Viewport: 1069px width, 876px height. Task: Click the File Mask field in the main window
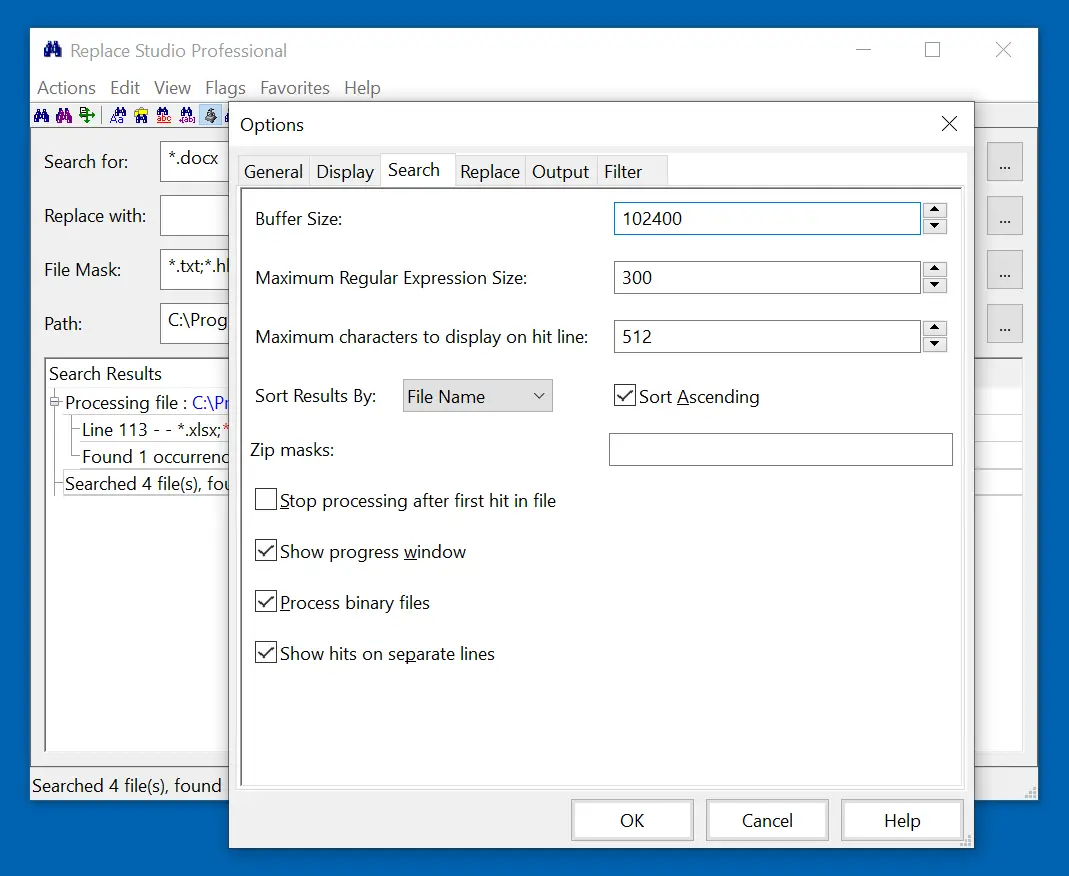click(x=195, y=269)
